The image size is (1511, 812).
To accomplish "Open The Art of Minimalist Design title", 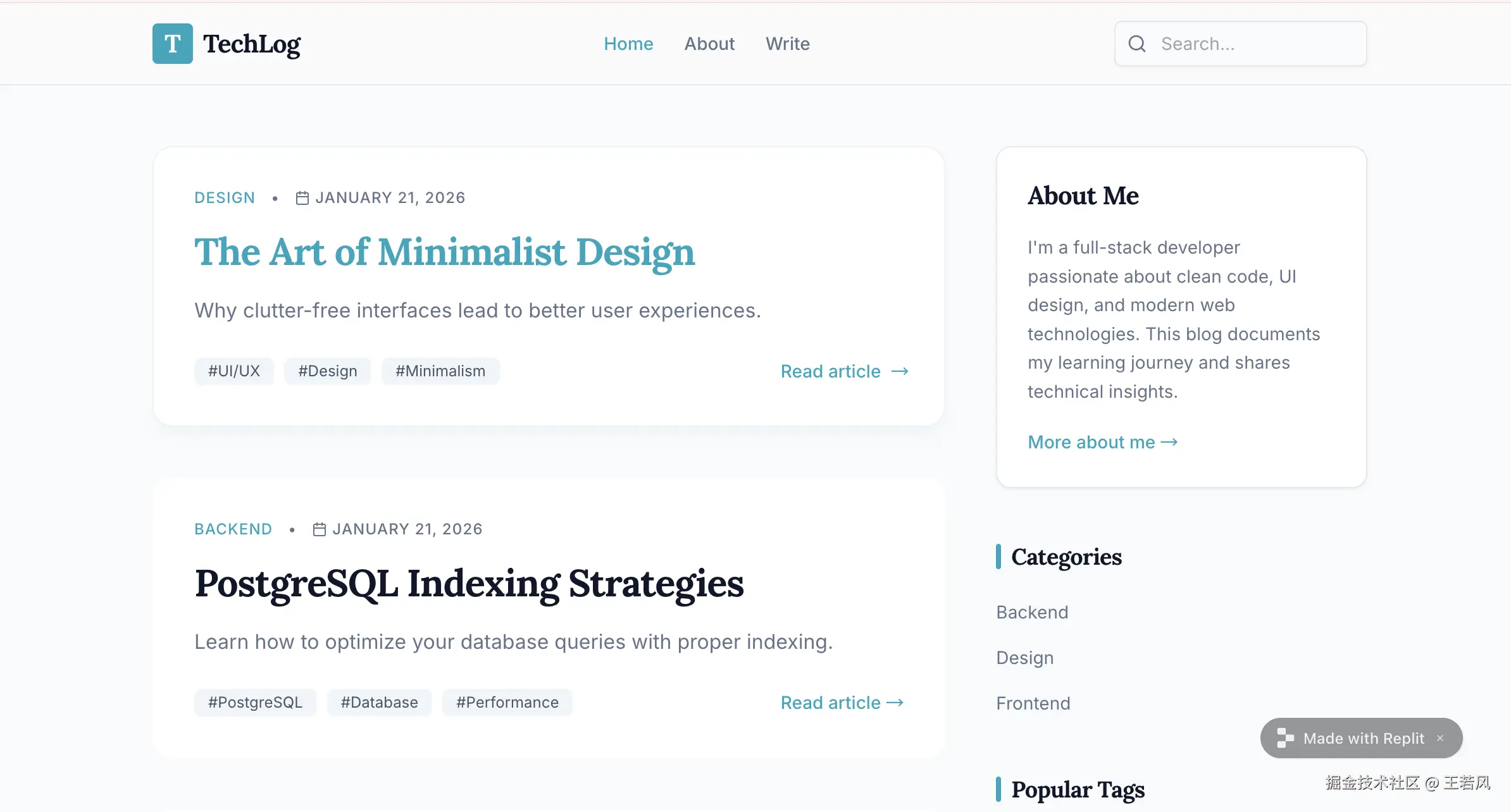I will (444, 252).
